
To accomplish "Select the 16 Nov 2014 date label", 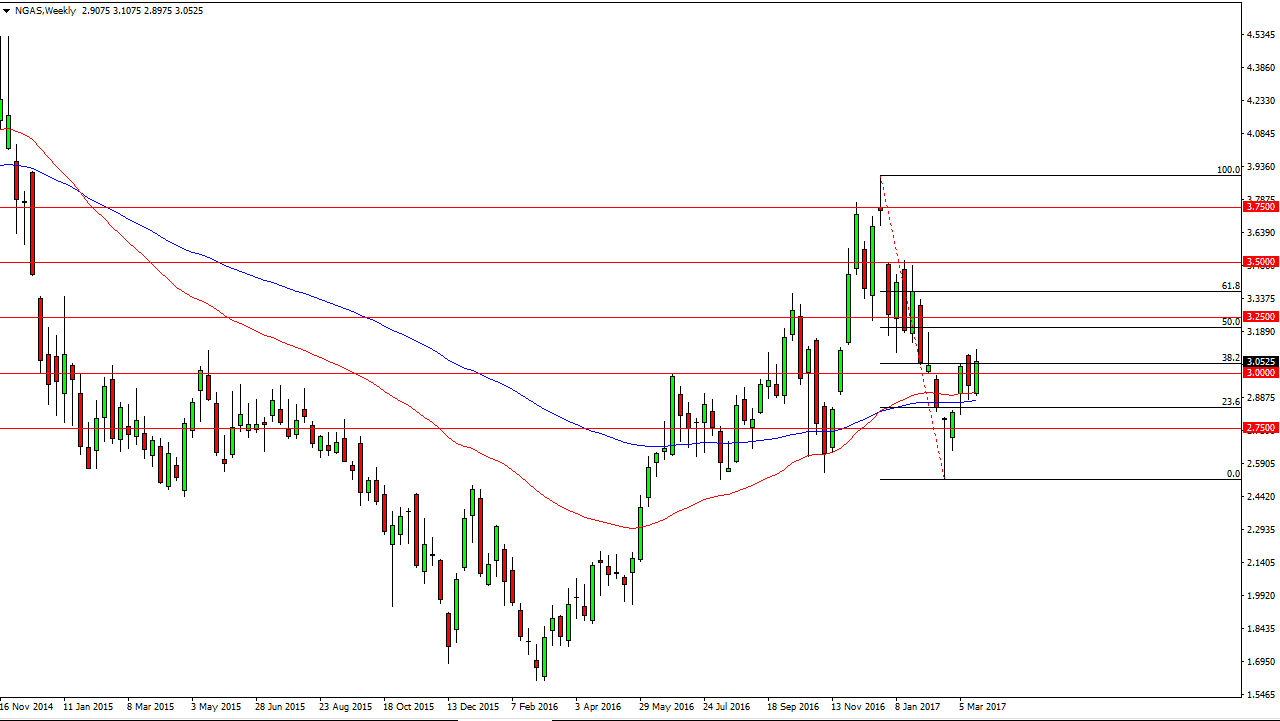I will tap(27, 706).
